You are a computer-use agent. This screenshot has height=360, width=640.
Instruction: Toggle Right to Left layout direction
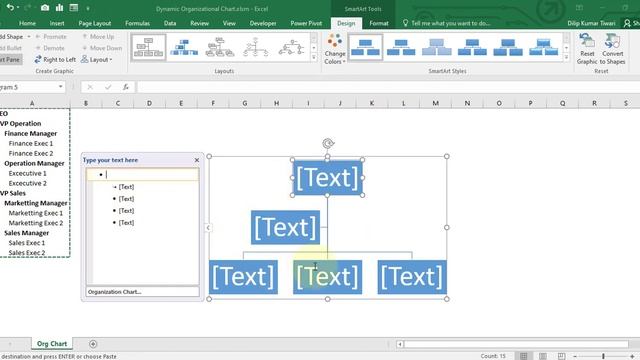55,60
